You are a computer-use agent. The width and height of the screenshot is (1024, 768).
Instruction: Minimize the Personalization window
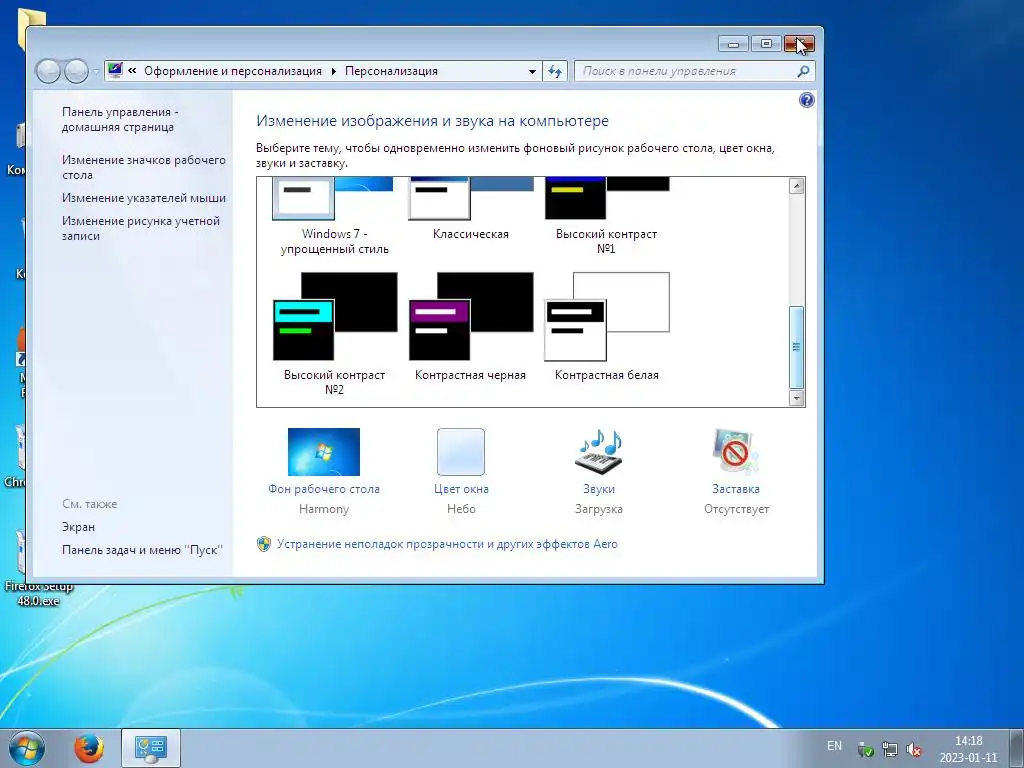(x=733, y=44)
